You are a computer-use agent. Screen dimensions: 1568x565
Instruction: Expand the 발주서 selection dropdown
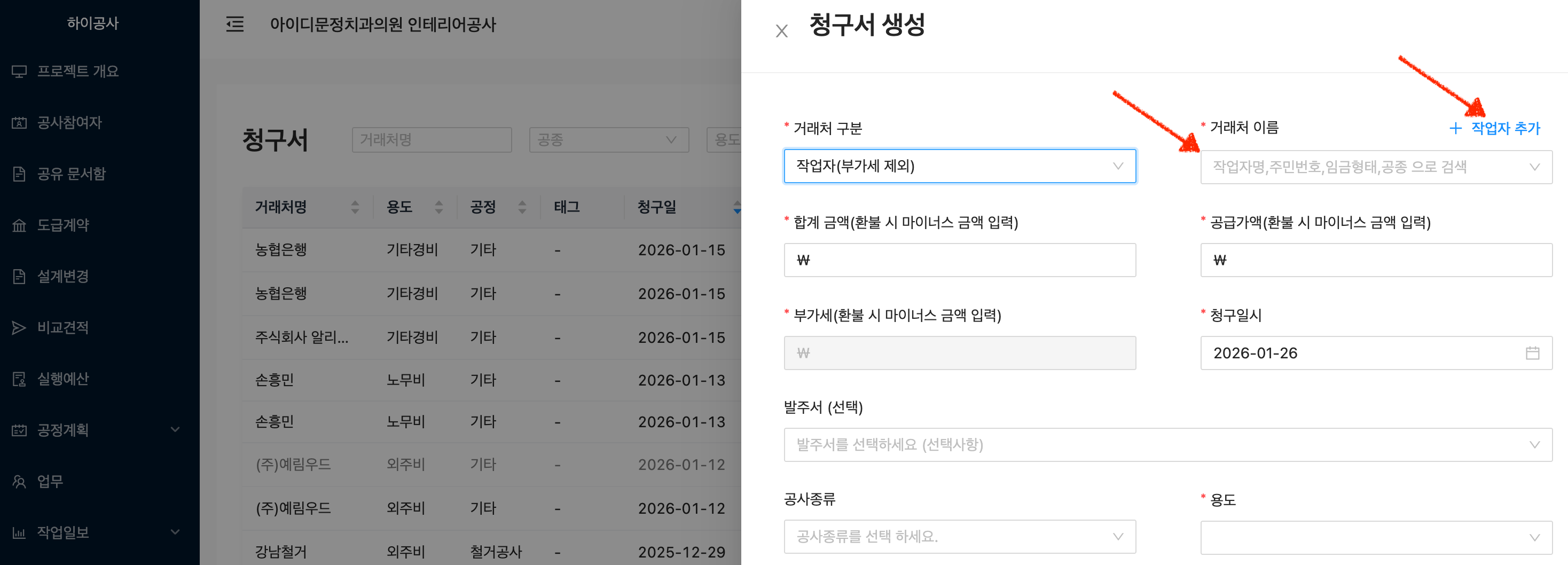(x=1167, y=445)
